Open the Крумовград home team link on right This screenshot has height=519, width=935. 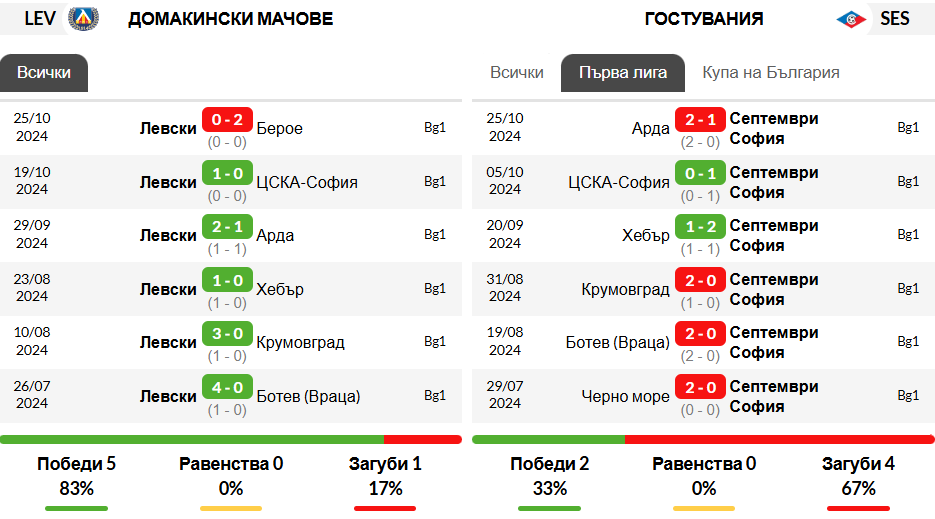click(625, 289)
